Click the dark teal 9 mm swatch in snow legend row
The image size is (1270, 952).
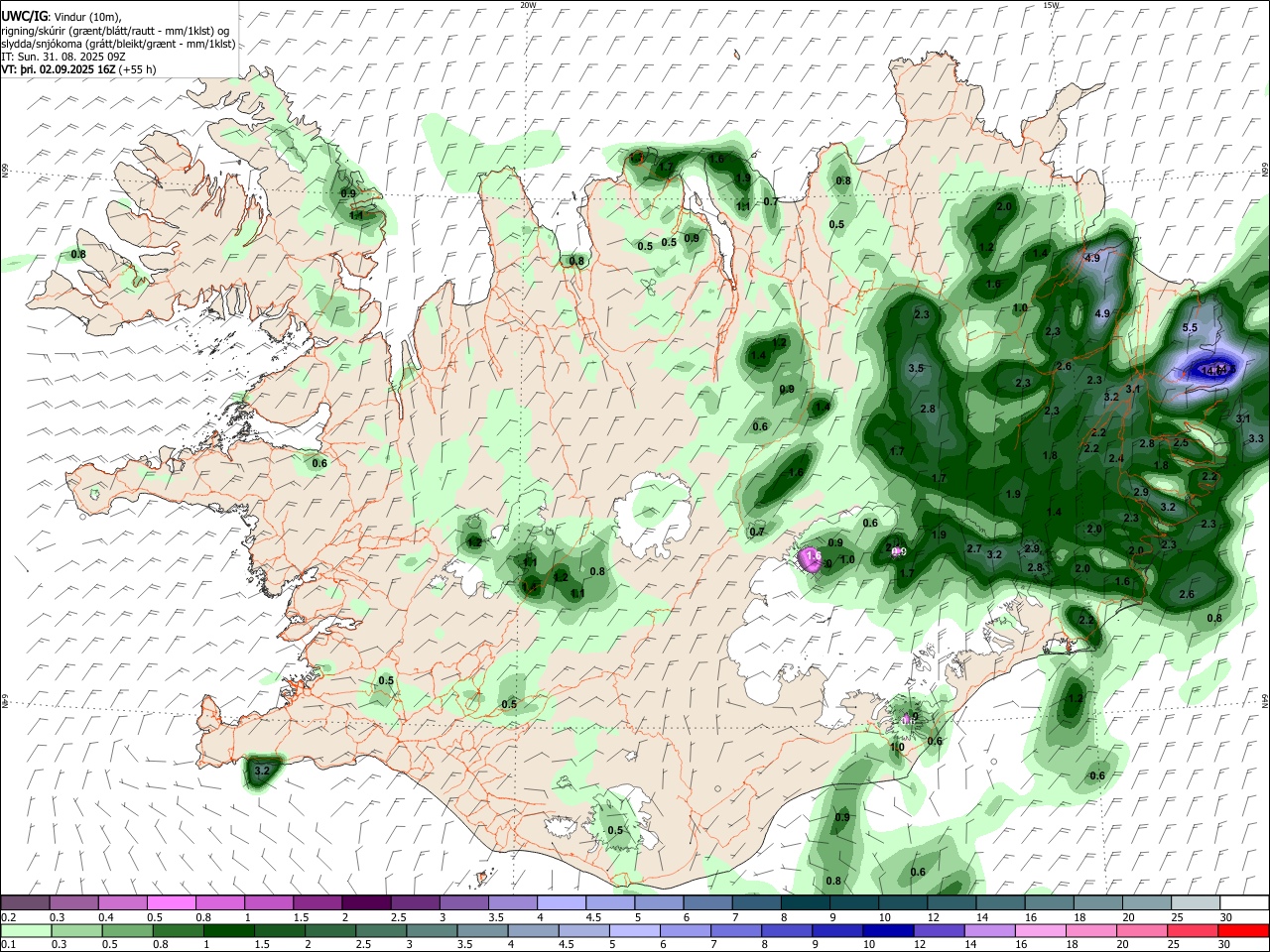(854, 903)
